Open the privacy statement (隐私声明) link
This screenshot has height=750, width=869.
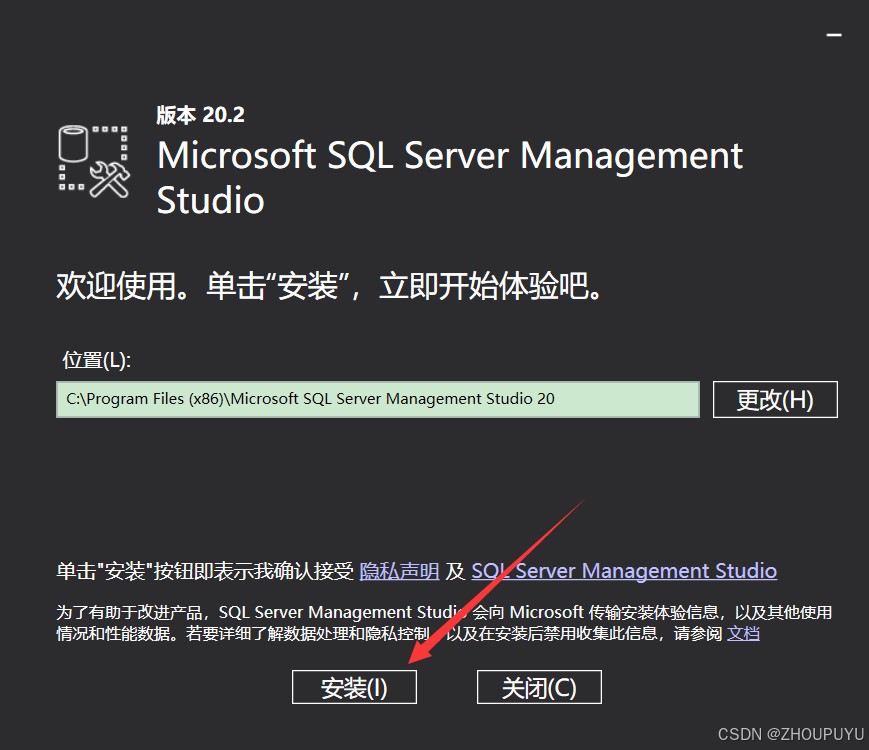tap(399, 571)
